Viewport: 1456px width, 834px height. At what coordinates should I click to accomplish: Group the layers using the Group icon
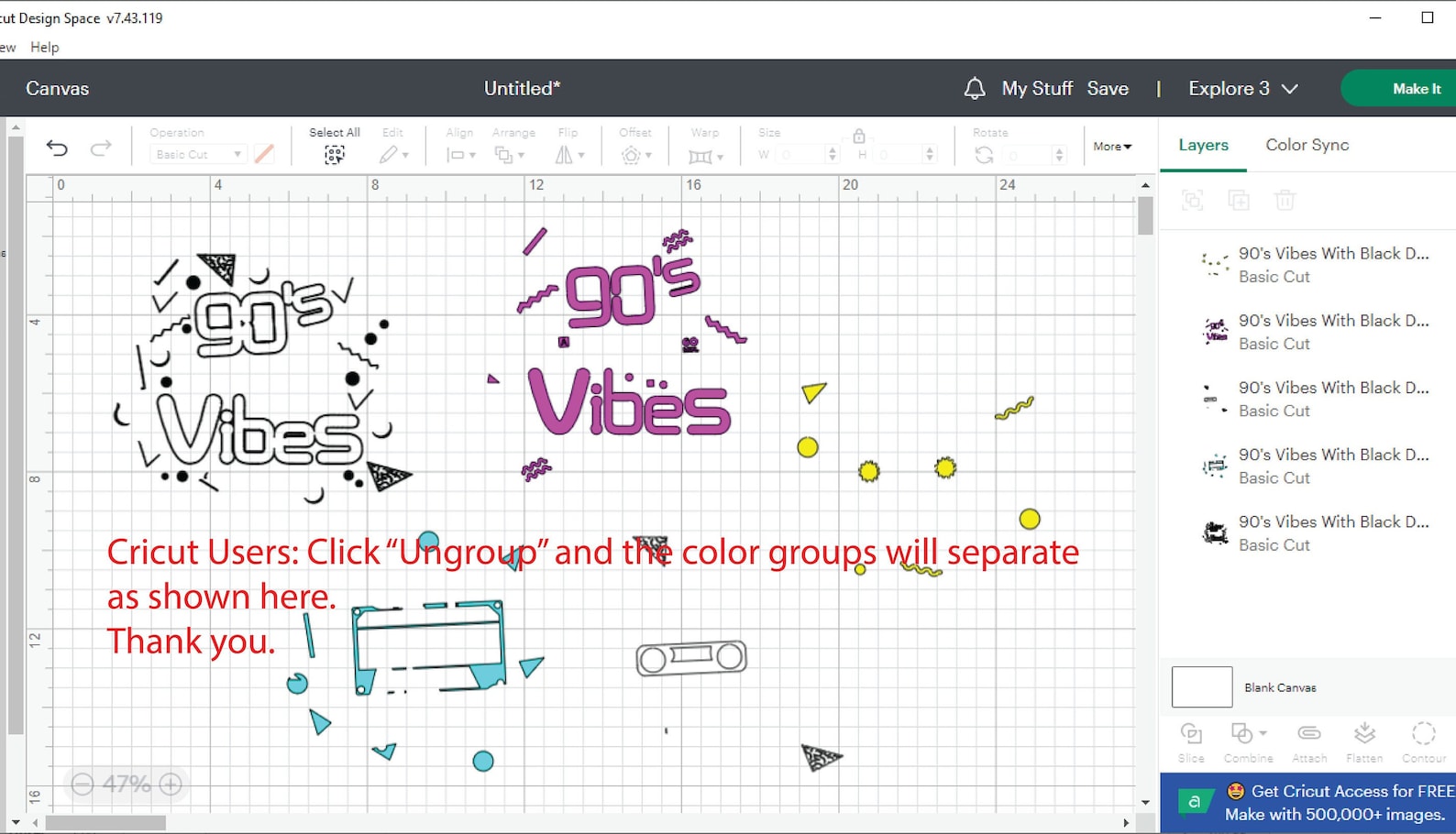coord(1192,200)
